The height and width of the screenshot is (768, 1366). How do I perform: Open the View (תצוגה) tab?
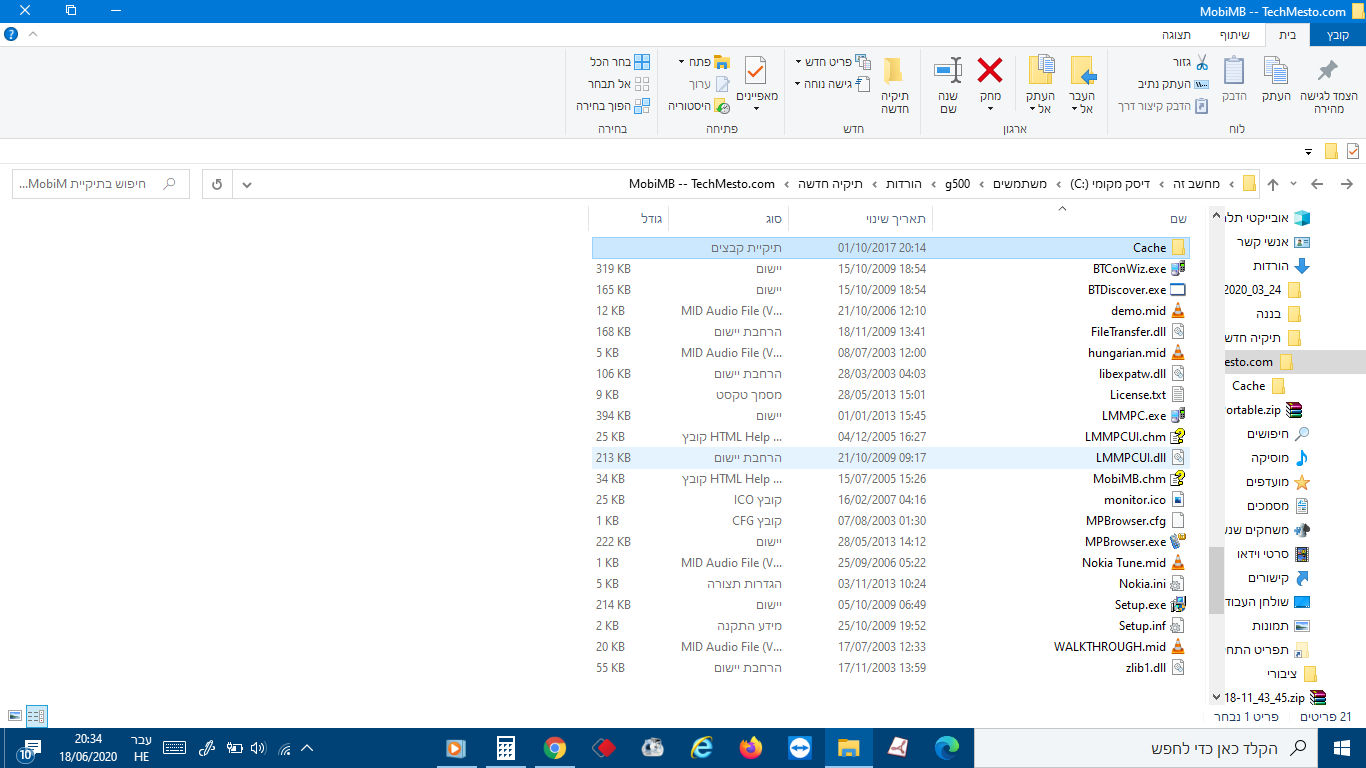[x=1176, y=35]
